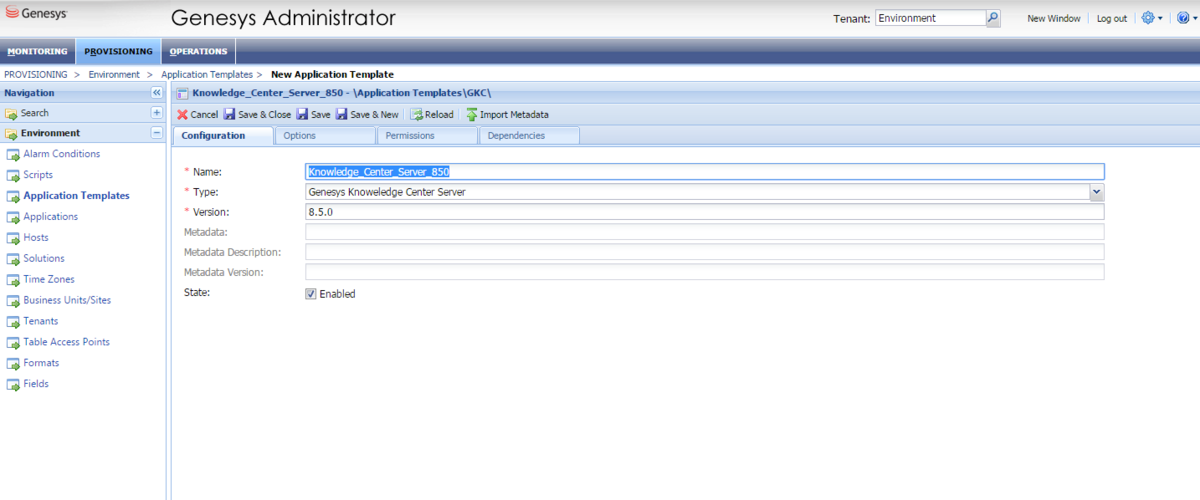This screenshot has height=500, width=1200.
Task: Click the Table Access Points folder icon
Action: point(13,343)
